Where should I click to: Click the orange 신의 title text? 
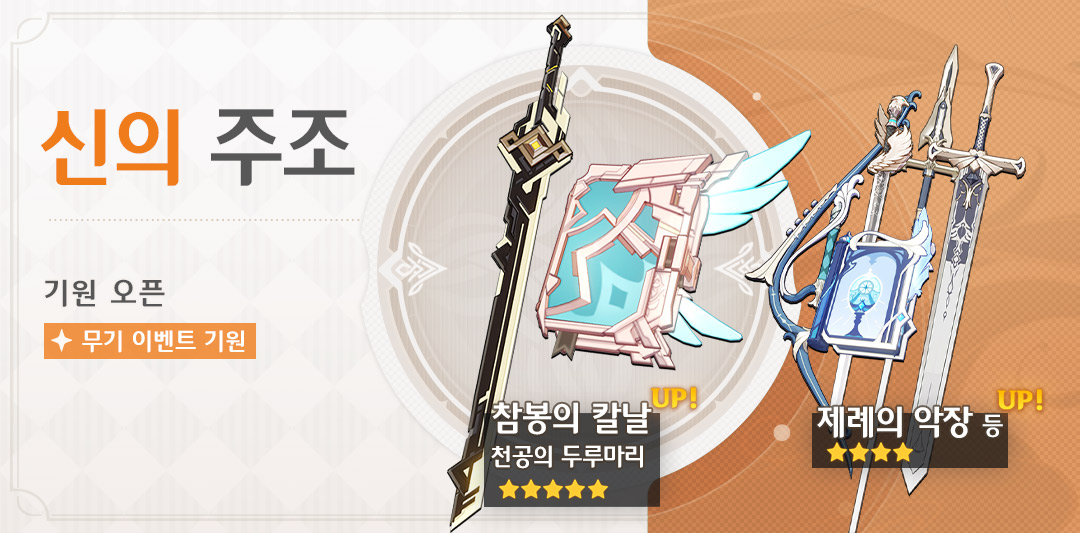110,145
